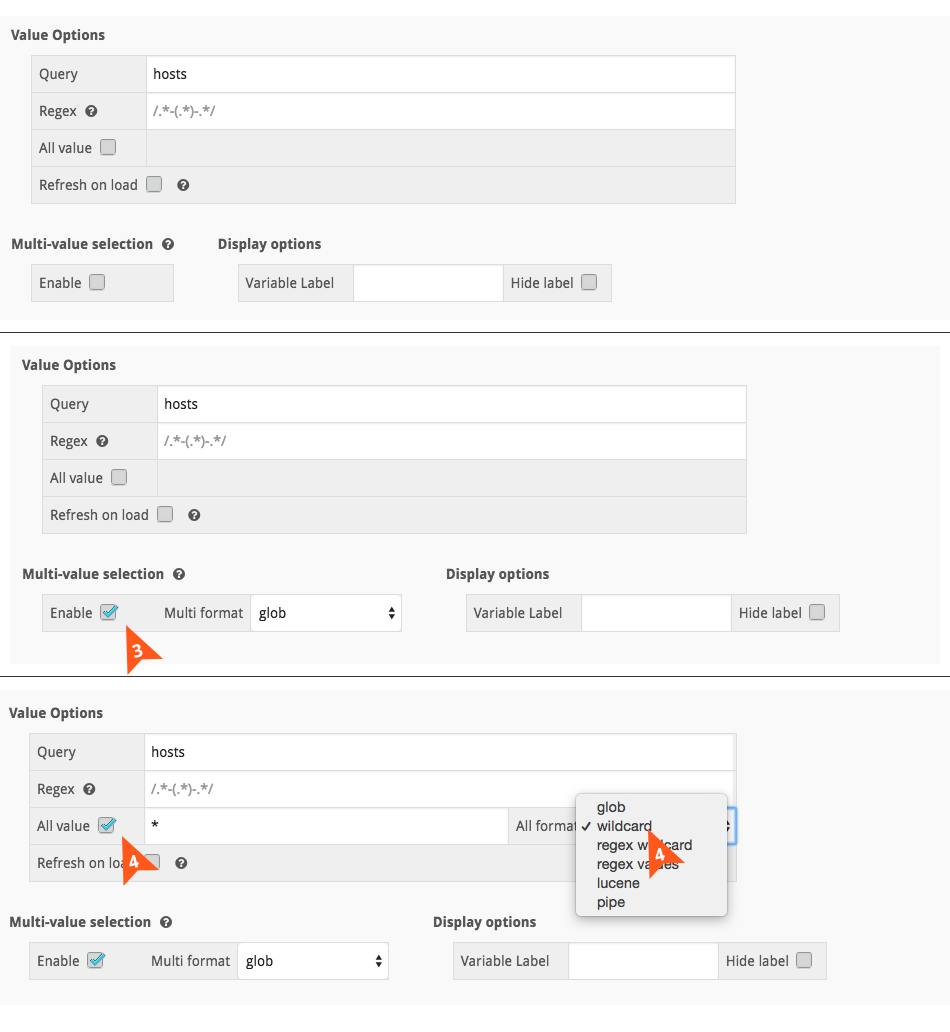The width and height of the screenshot is (950, 1032).
Task: Click Multi-value selection help icon, middle panel
Action: (179, 574)
